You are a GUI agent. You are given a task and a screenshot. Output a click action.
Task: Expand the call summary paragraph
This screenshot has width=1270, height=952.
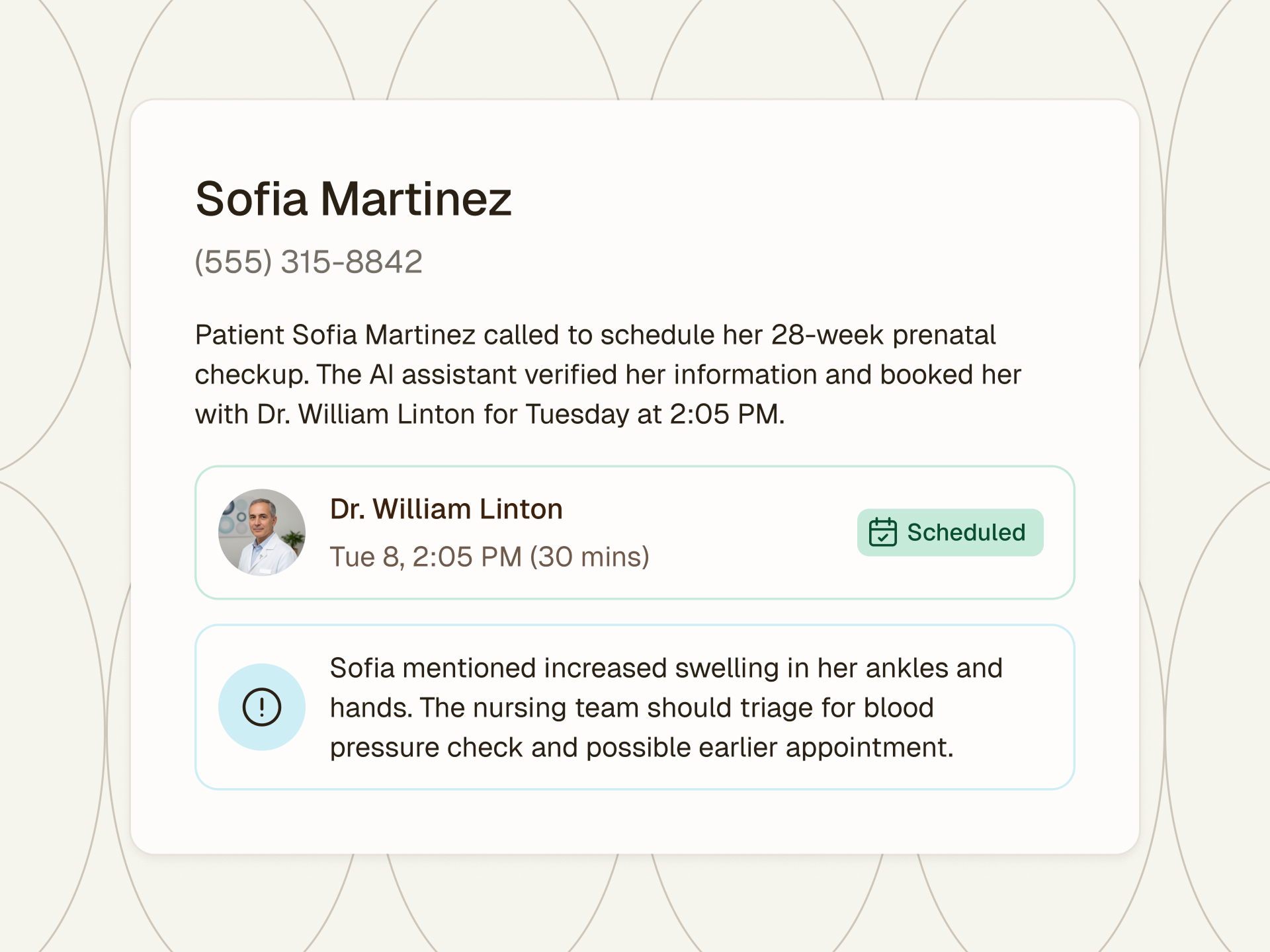[x=607, y=374]
